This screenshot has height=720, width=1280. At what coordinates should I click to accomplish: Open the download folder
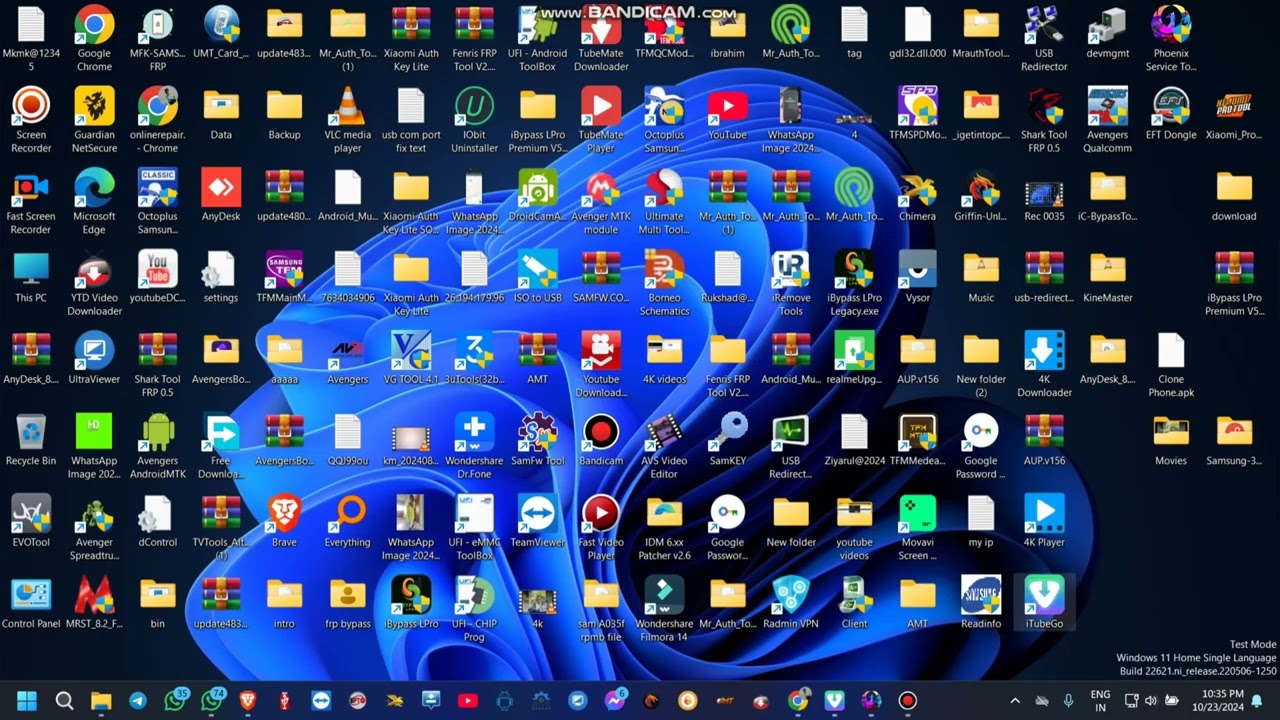1234,196
